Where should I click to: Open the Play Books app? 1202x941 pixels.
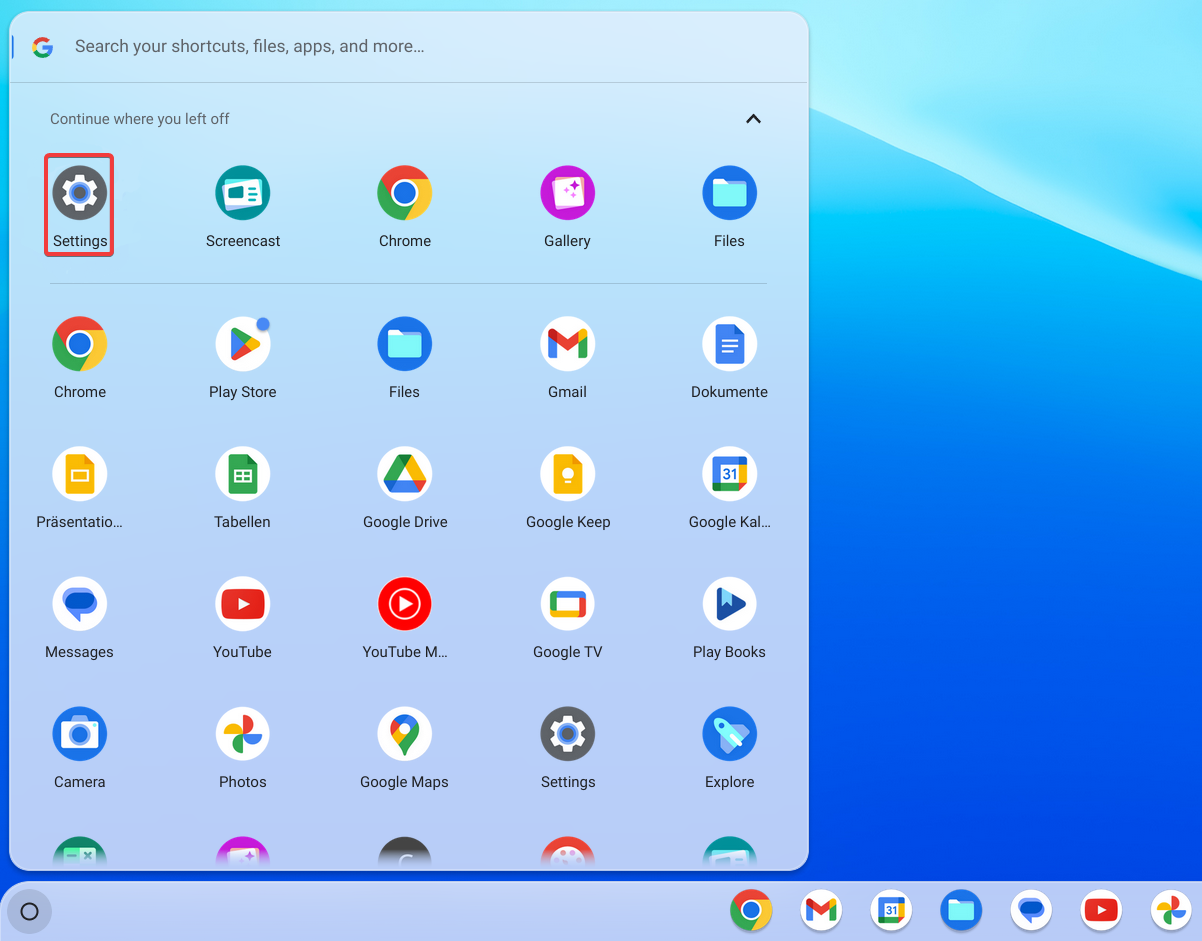pyautogui.click(x=729, y=618)
